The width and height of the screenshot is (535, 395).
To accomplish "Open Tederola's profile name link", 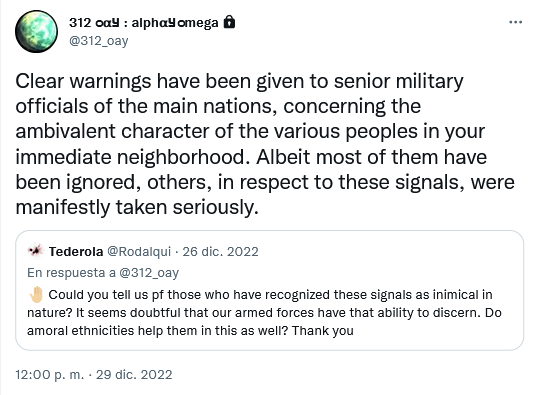I will [x=76, y=251].
